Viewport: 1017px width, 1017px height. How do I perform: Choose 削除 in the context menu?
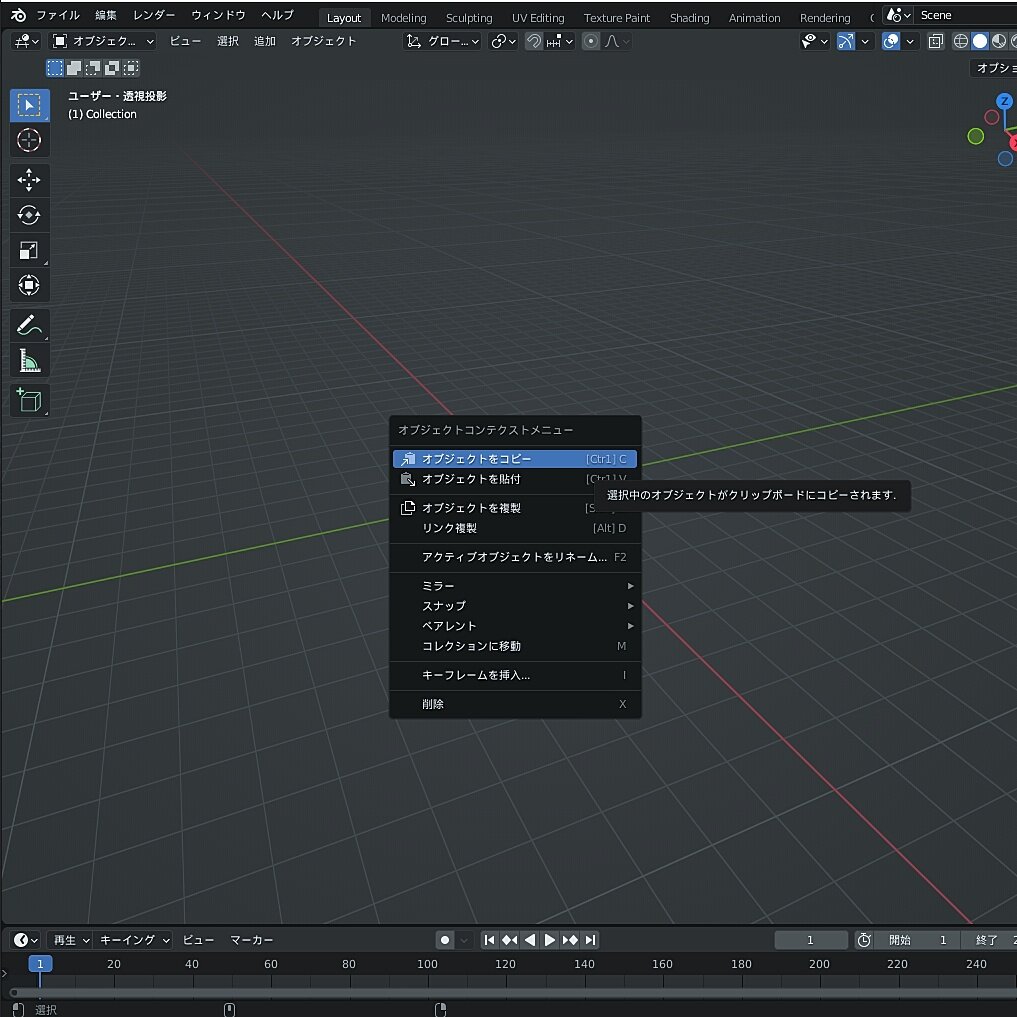point(515,704)
